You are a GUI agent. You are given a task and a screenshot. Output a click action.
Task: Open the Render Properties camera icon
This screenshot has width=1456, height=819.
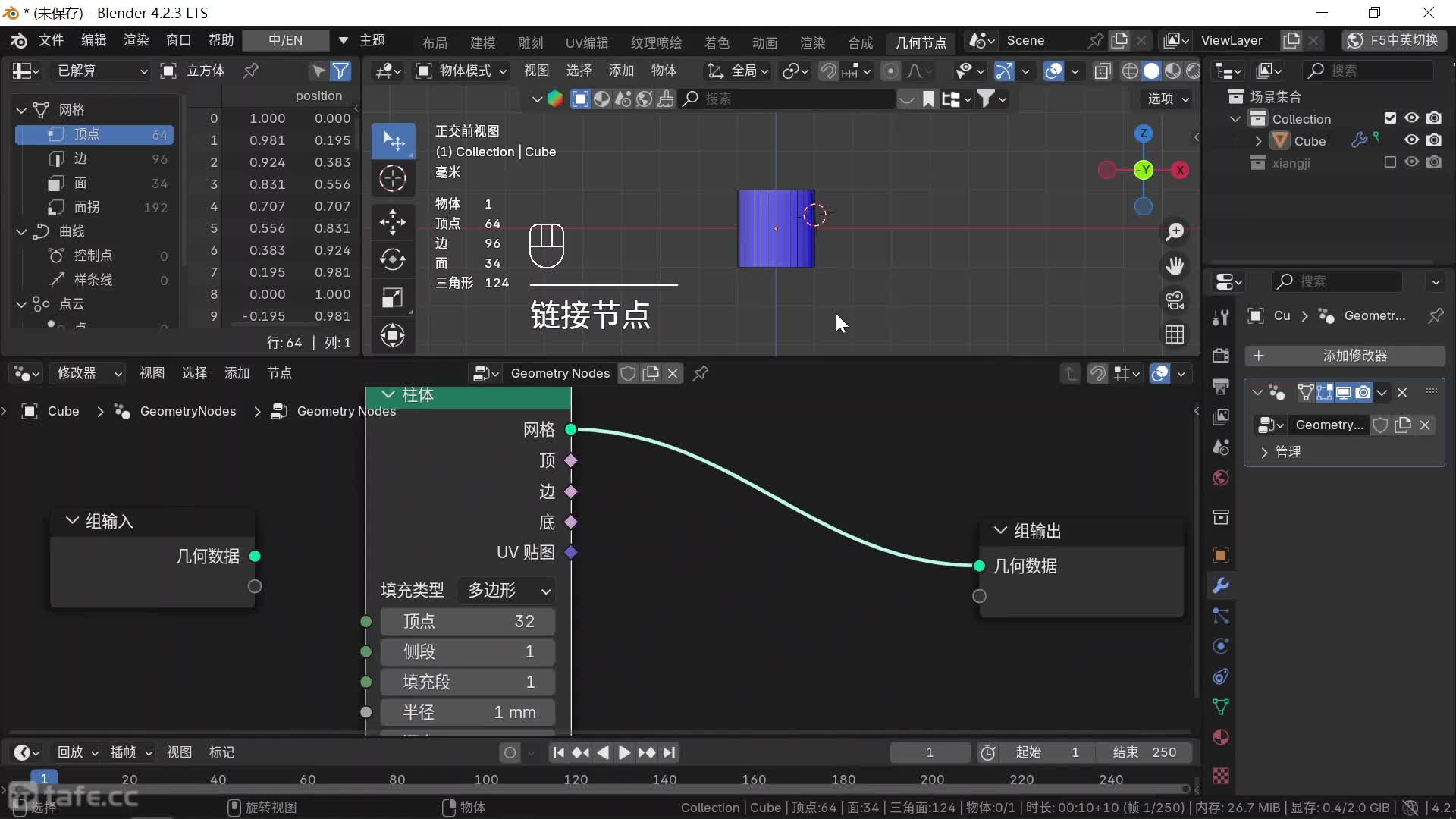[x=1221, y=355]
